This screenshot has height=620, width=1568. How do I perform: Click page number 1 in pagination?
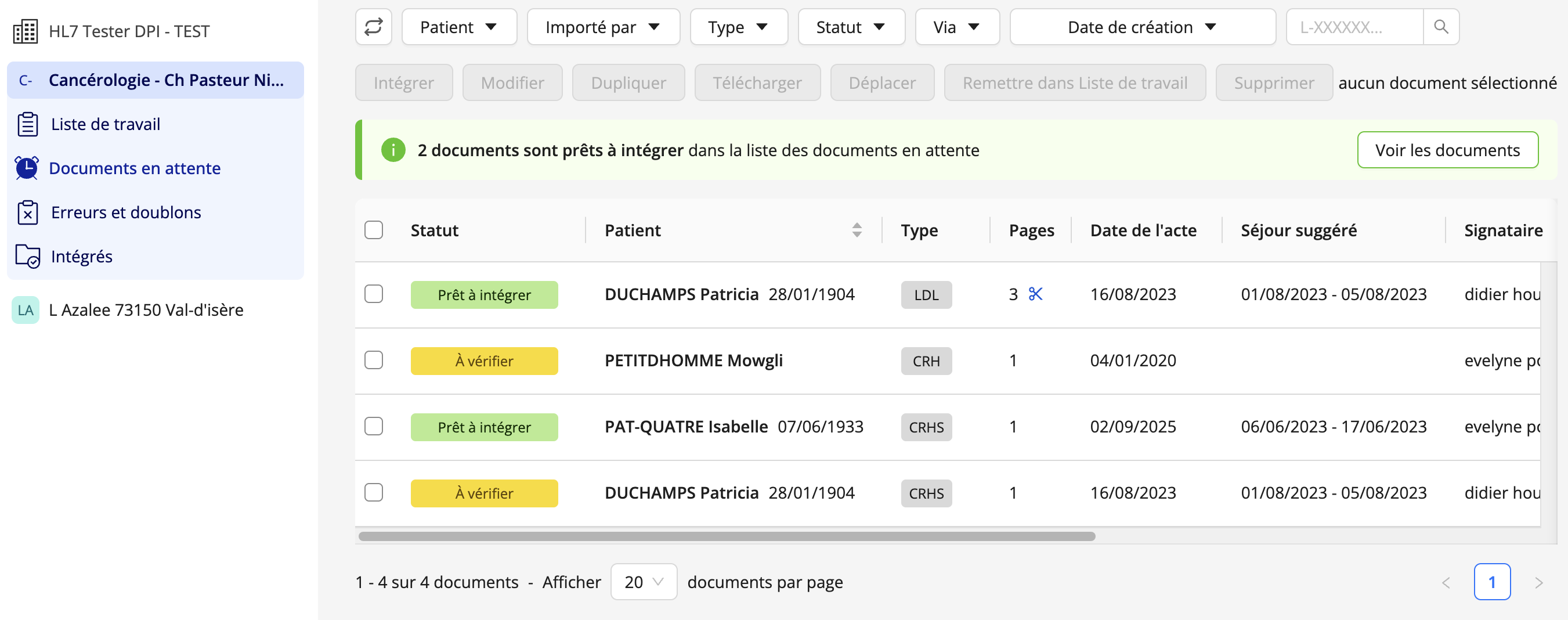tap(1492, 582)
